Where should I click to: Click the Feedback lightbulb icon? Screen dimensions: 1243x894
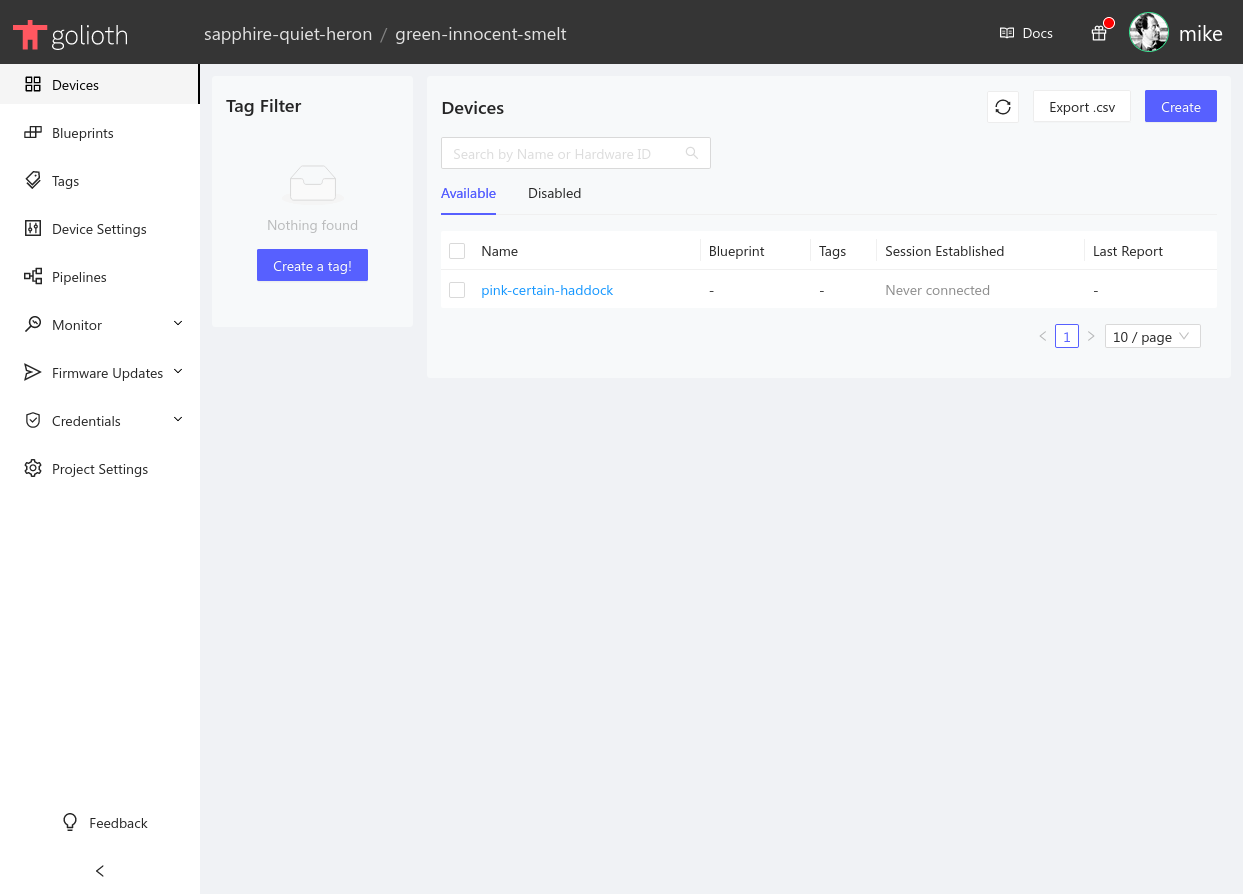(70, 822)
